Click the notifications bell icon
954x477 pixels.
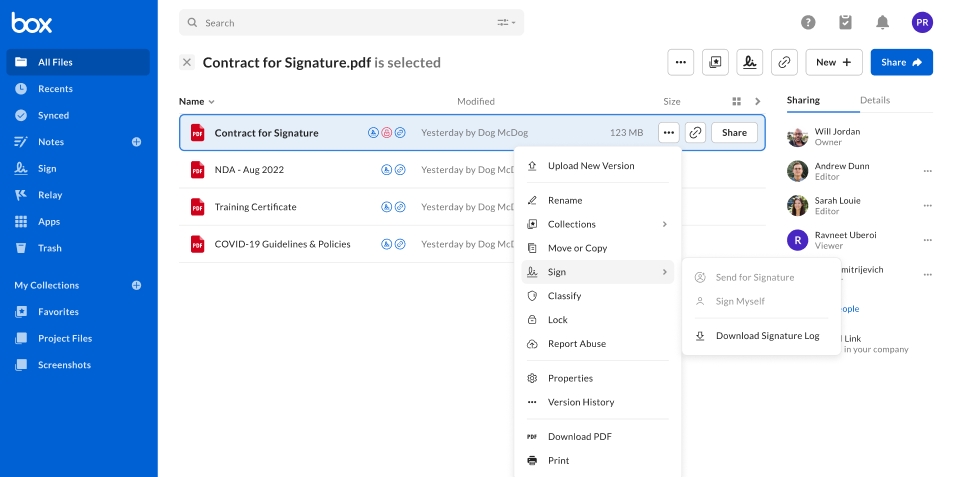click(x=882, y=22)
